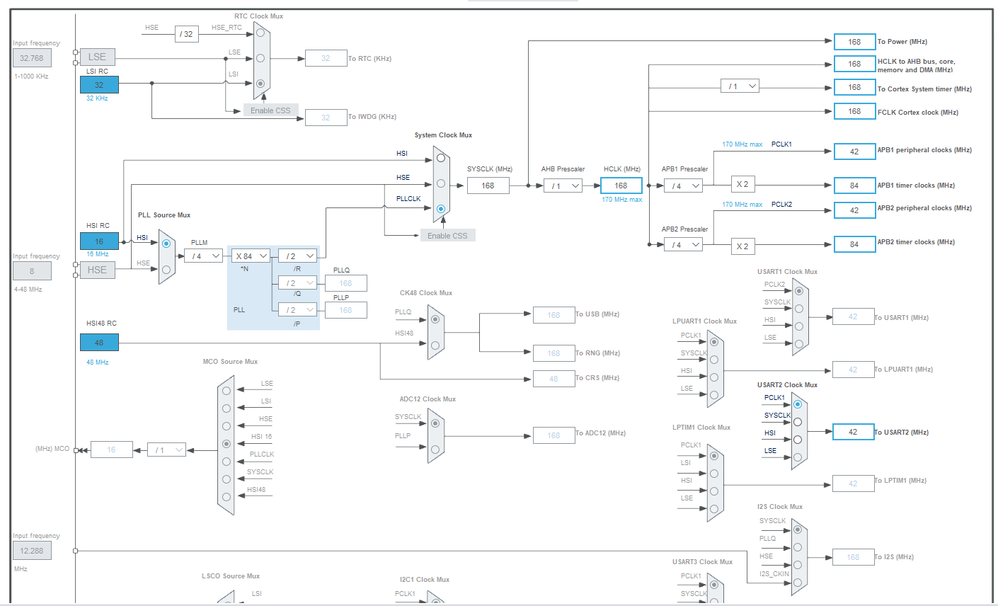Click the APB1 timer clocks value box

click(x=854, y=185)
